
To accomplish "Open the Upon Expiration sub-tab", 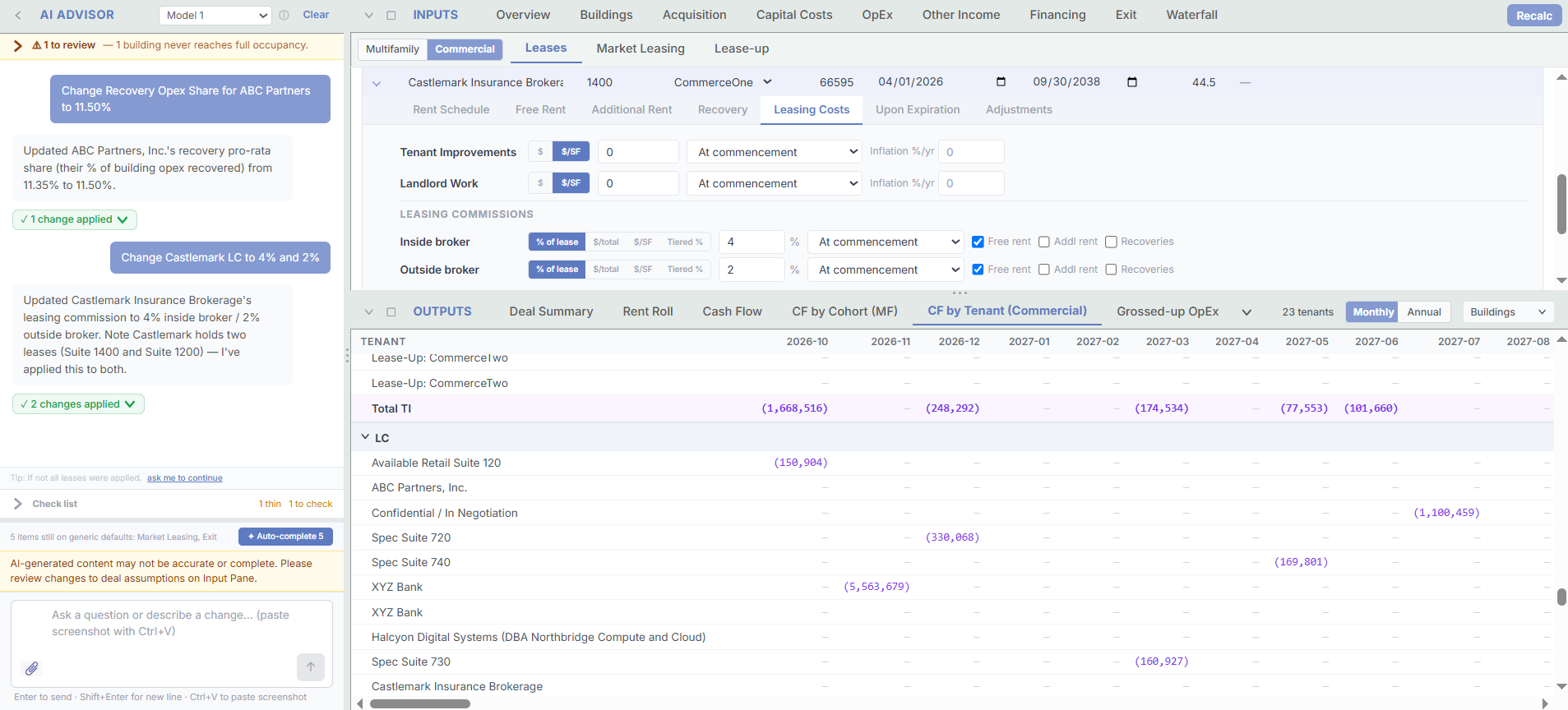I will pyautogui.click(x=918, y=109).
